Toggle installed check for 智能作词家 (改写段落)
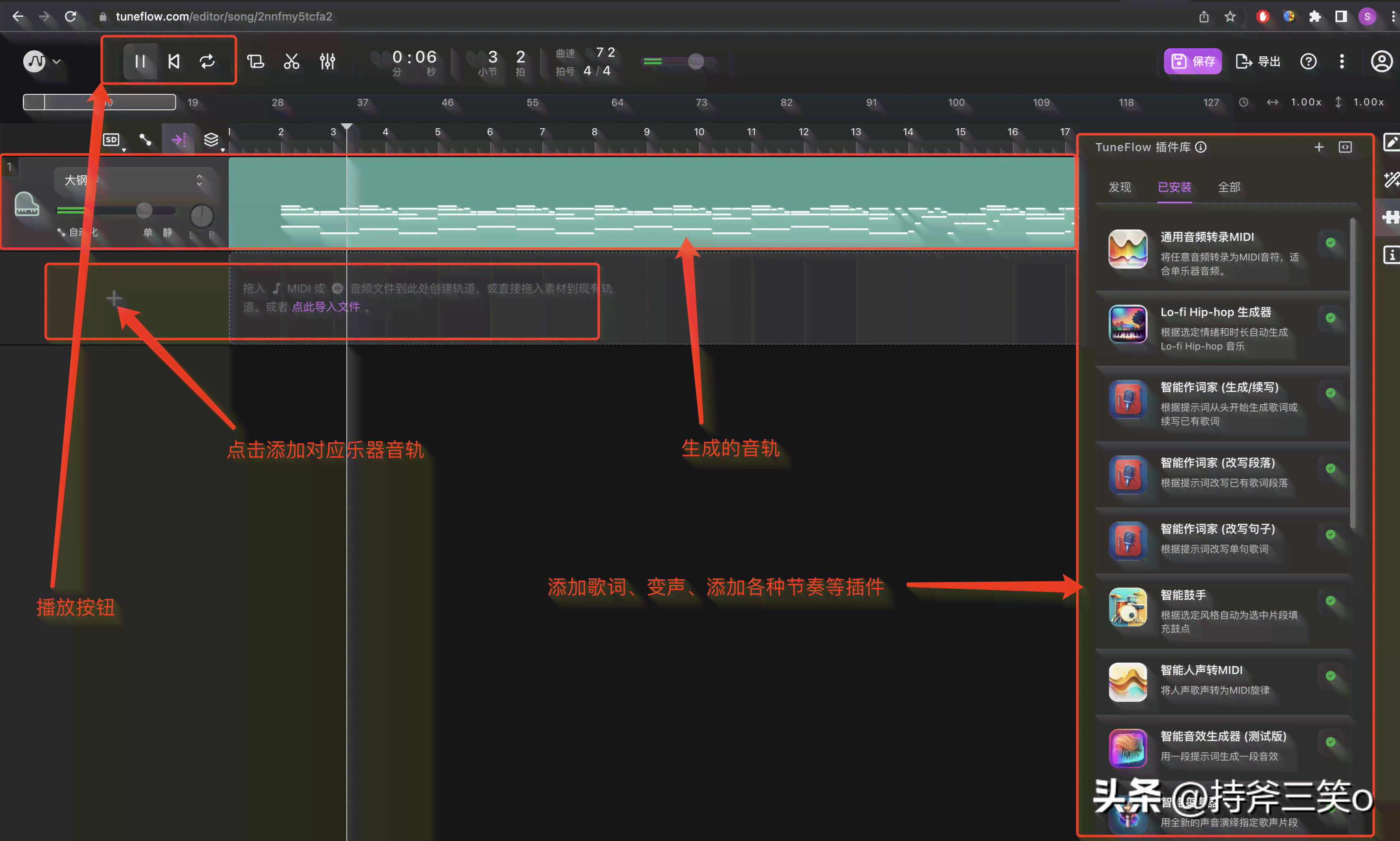This screenshot has height=841, width=1400. pos(1330,468)
